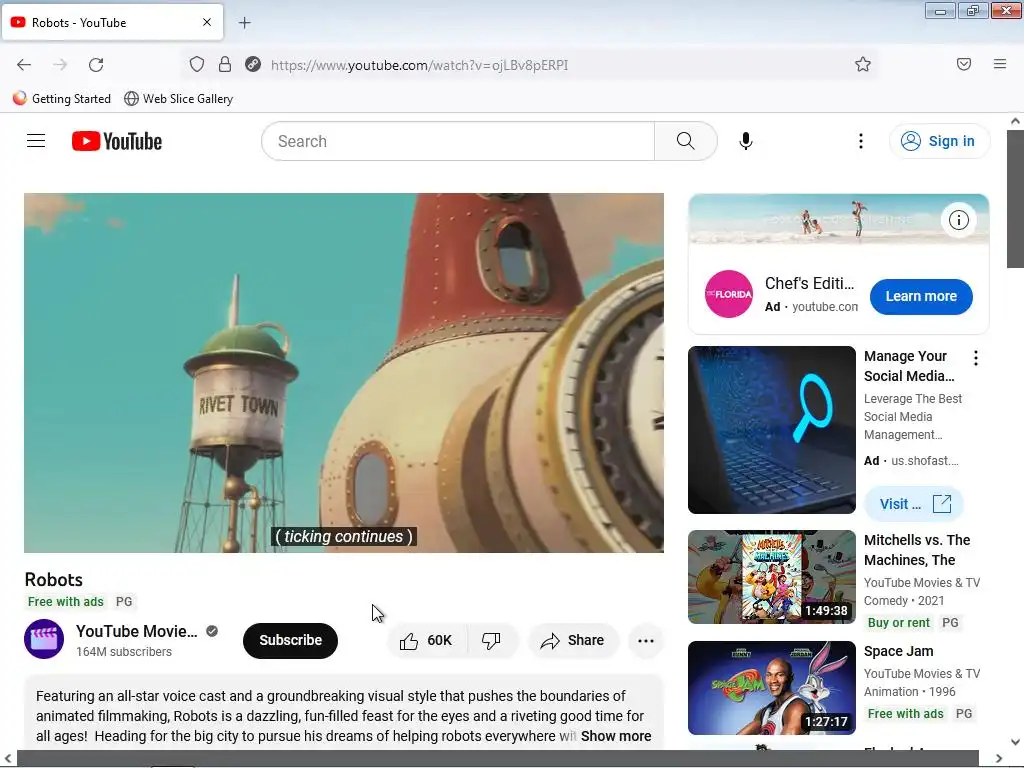Open options for Manage Your Social Media ad
Image resolution: width=1024 pixels, height=768 pixels.
(976, 358)
